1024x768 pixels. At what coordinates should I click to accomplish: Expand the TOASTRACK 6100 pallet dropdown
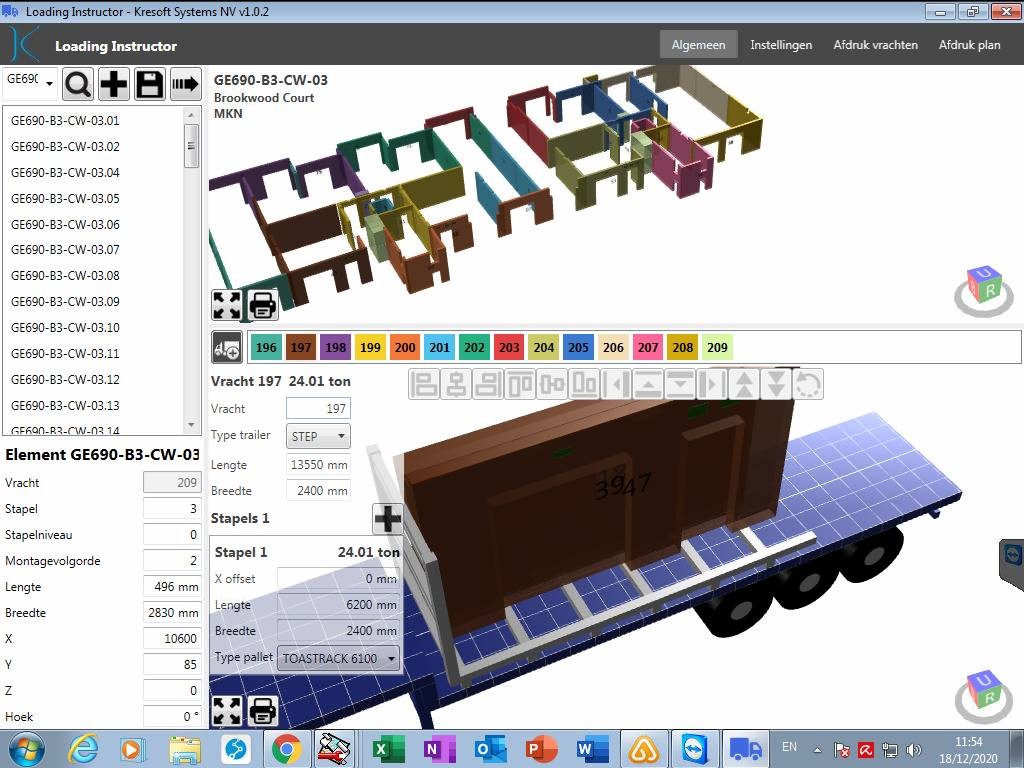(339, 658)
